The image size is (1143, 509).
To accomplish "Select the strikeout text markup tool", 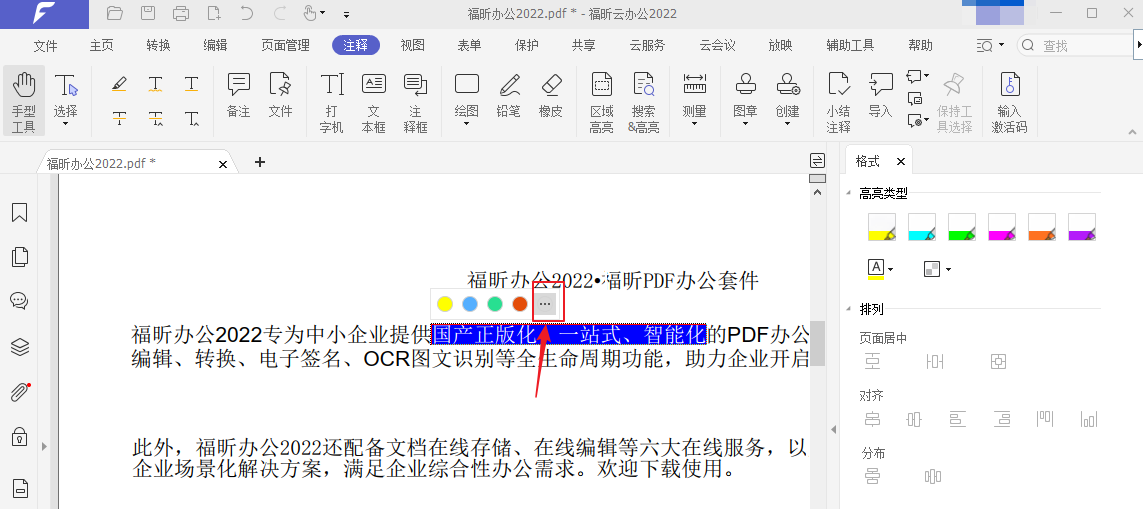I will 120,118.
